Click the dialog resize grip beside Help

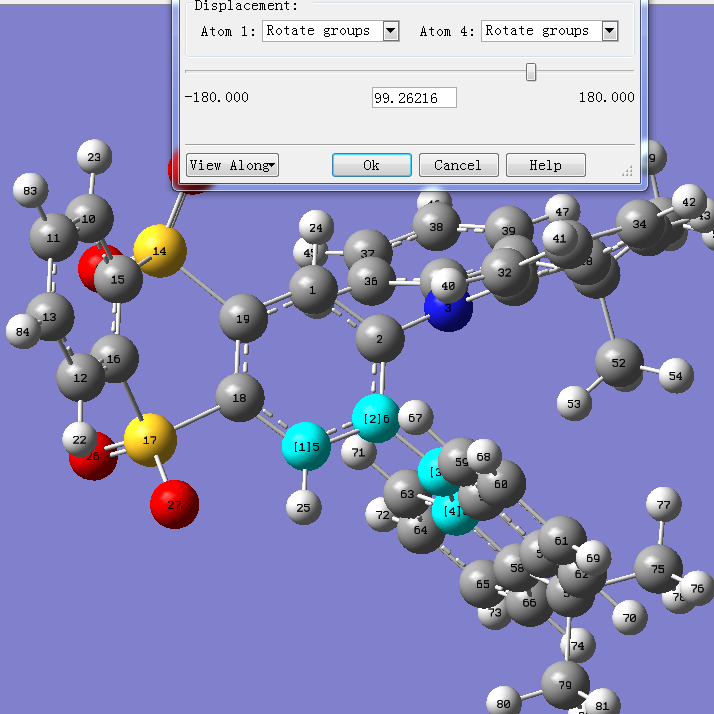627,171
